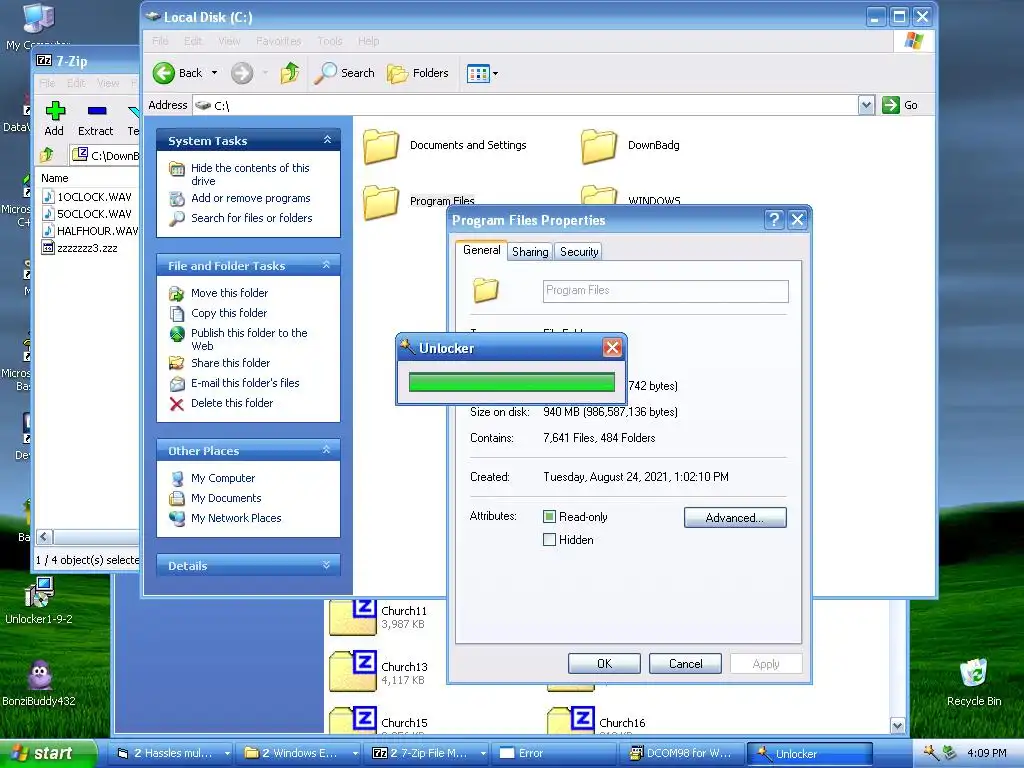Click the grey Forward arrow in Explorer toolbar

pyautogui.click(x=242, y=73)
